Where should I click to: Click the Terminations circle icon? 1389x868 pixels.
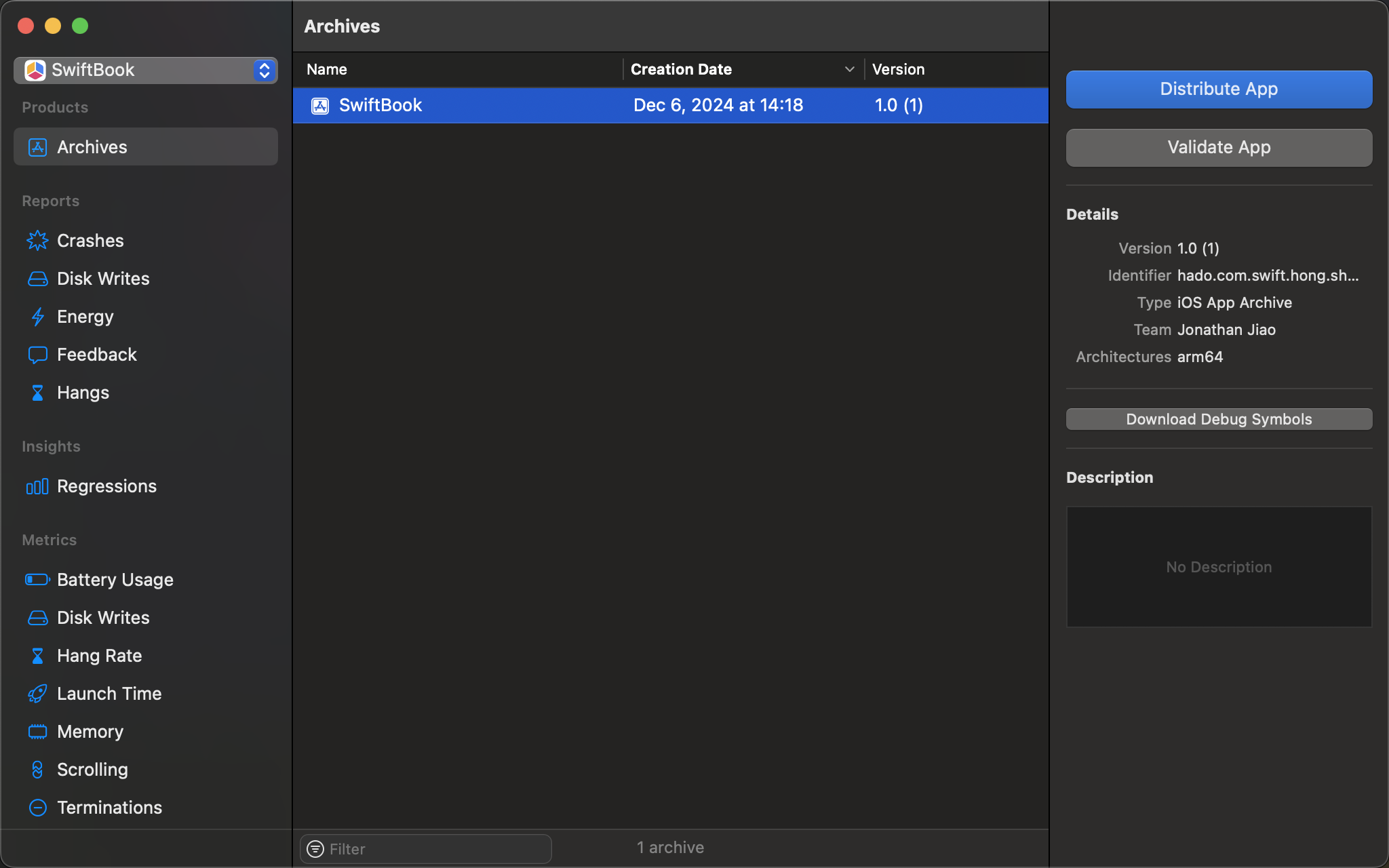coord(37,808)
